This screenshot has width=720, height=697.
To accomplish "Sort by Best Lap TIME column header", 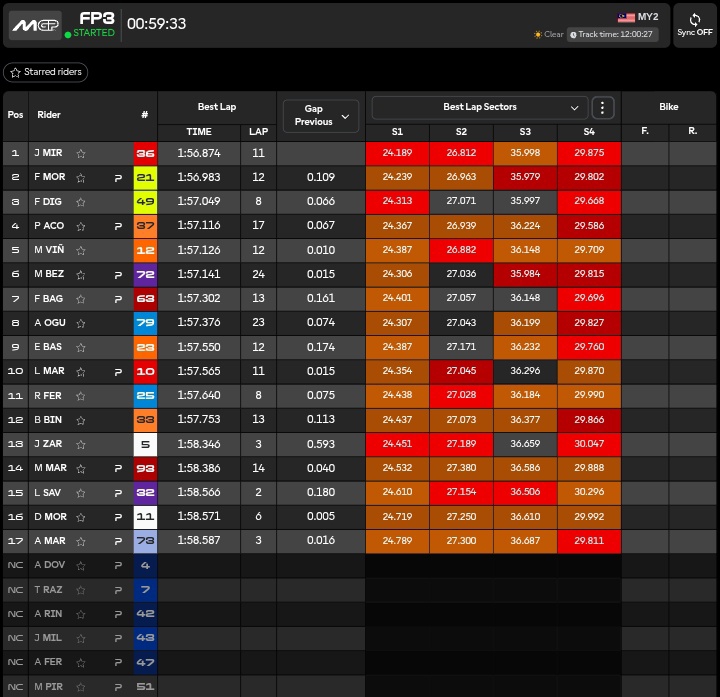I will 199,132.
